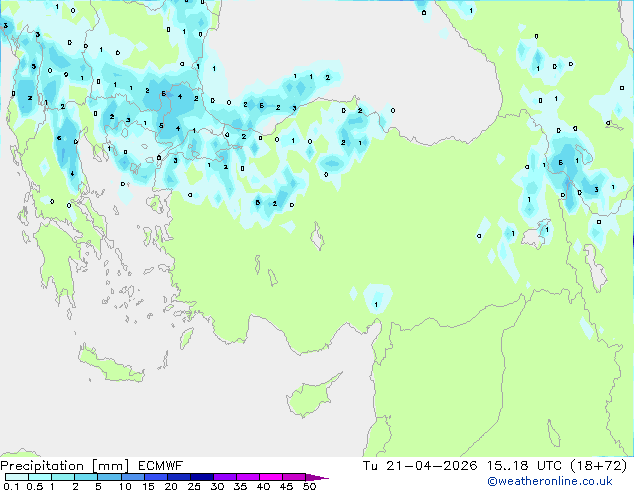Click the isolated '1' precipitation patch in southern Turkey
This screenshot has height=490, width=634.
click(x=377, y=298)
